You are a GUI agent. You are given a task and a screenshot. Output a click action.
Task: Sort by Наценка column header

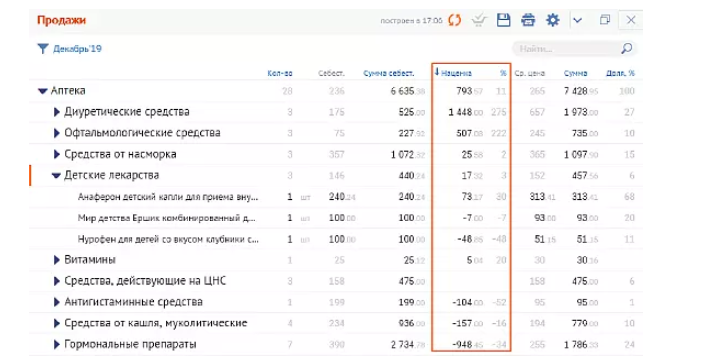[456, 73]
